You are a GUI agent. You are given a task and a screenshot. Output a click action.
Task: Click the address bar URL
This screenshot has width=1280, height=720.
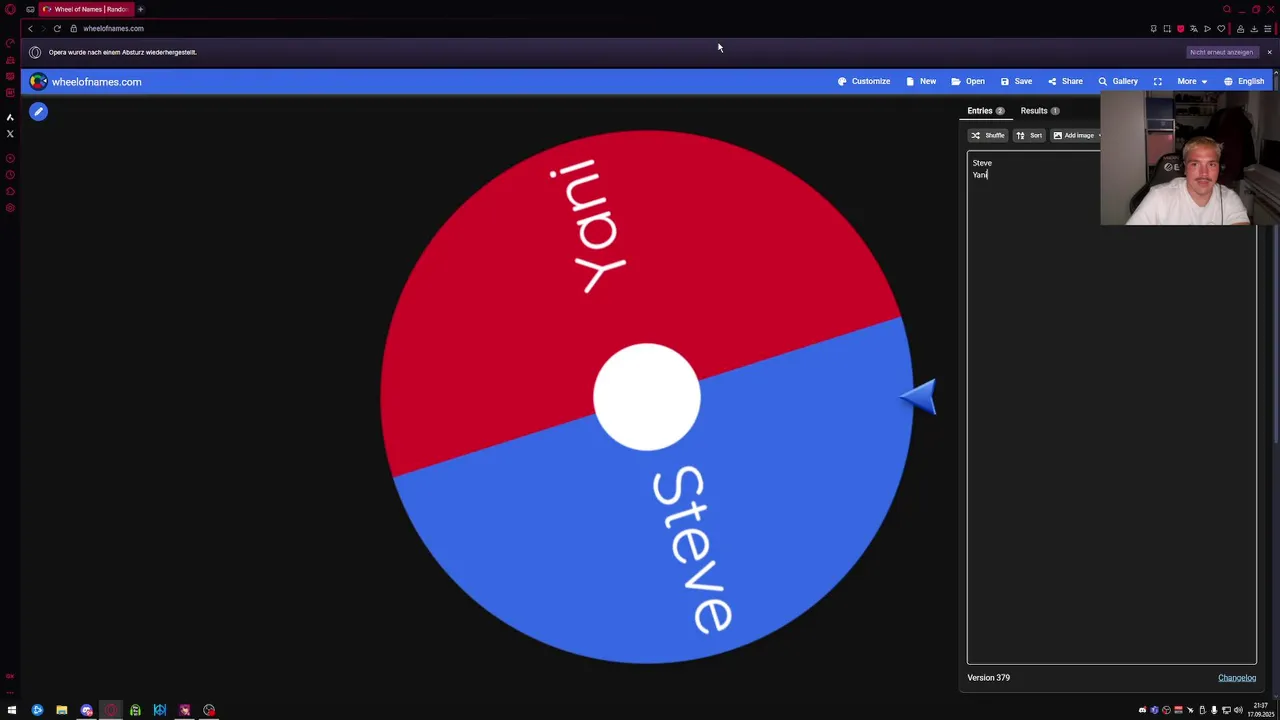coord(113,28)
